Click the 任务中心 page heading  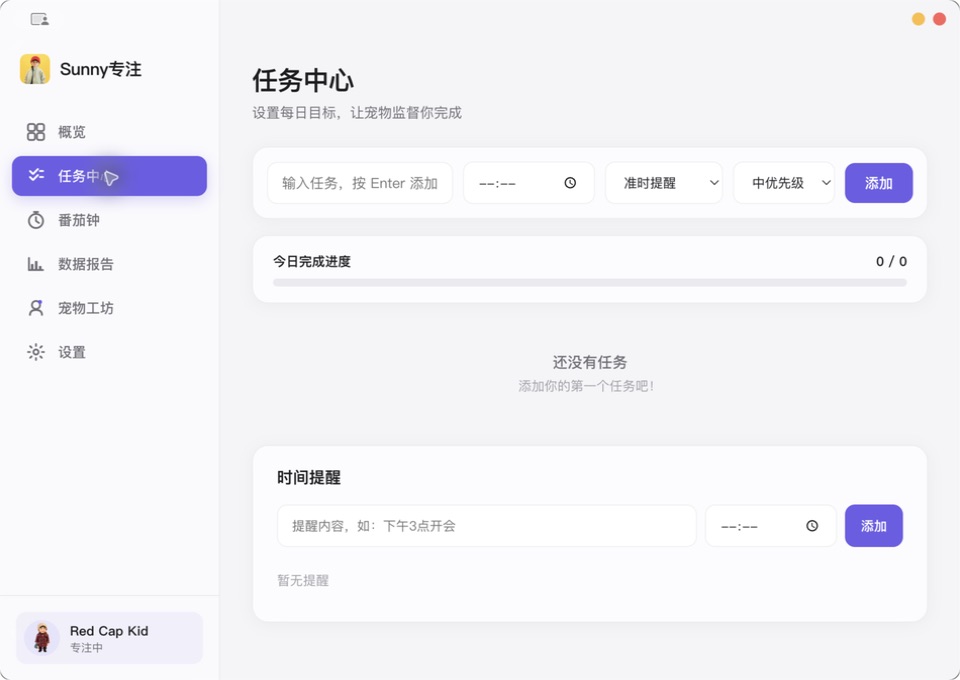303,80
